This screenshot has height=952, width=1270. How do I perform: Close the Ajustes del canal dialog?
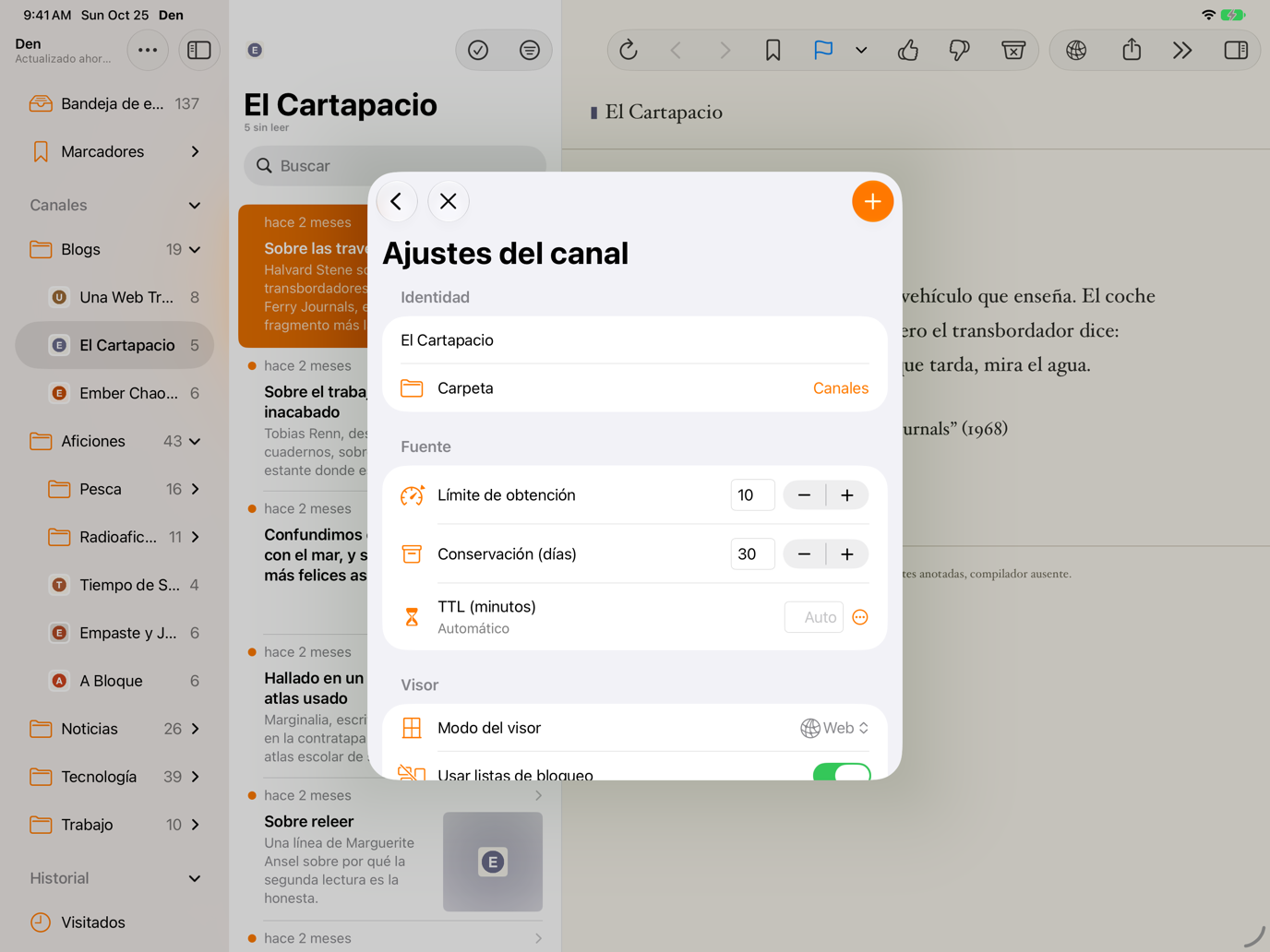(449, 201)
